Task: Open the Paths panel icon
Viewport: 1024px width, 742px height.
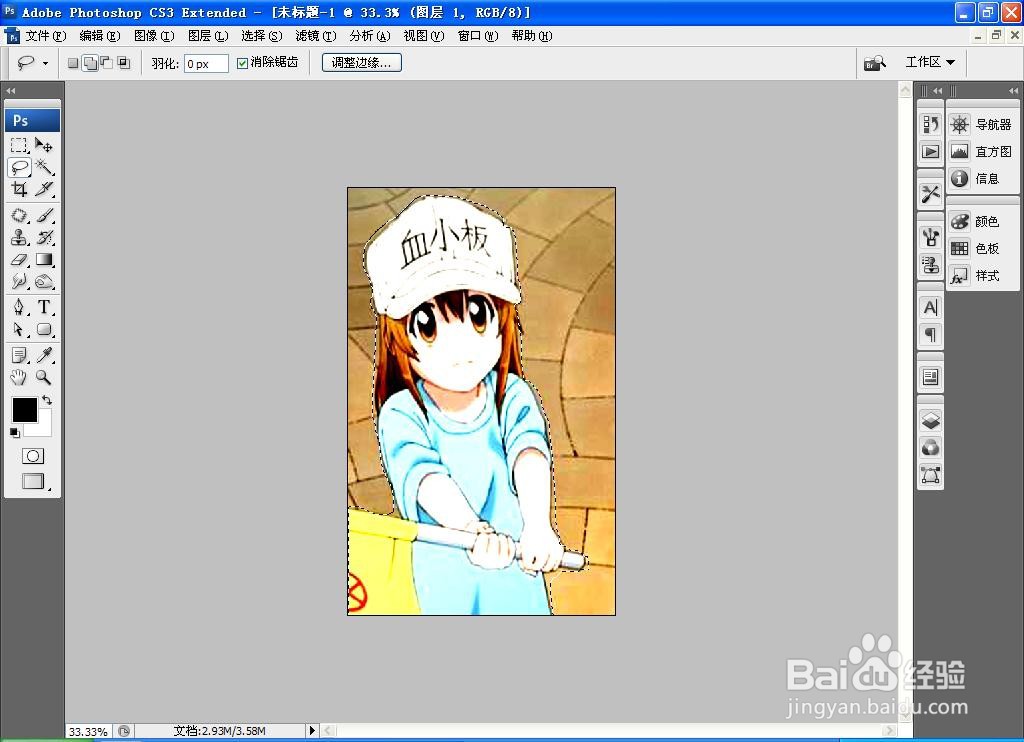Action: click(x=931, y=475)
